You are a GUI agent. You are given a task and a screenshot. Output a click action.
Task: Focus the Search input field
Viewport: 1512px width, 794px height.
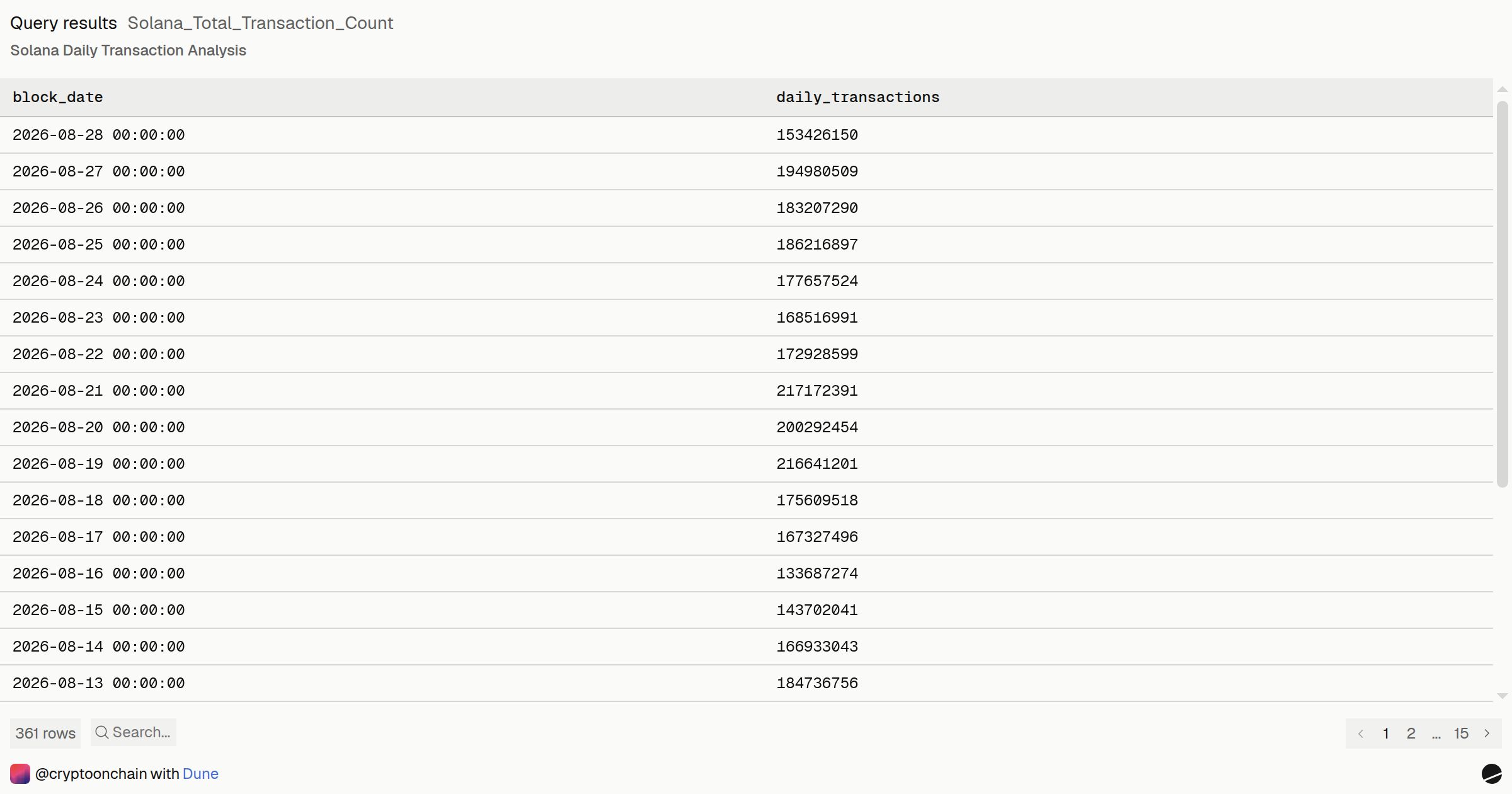[x=134, y=732]
